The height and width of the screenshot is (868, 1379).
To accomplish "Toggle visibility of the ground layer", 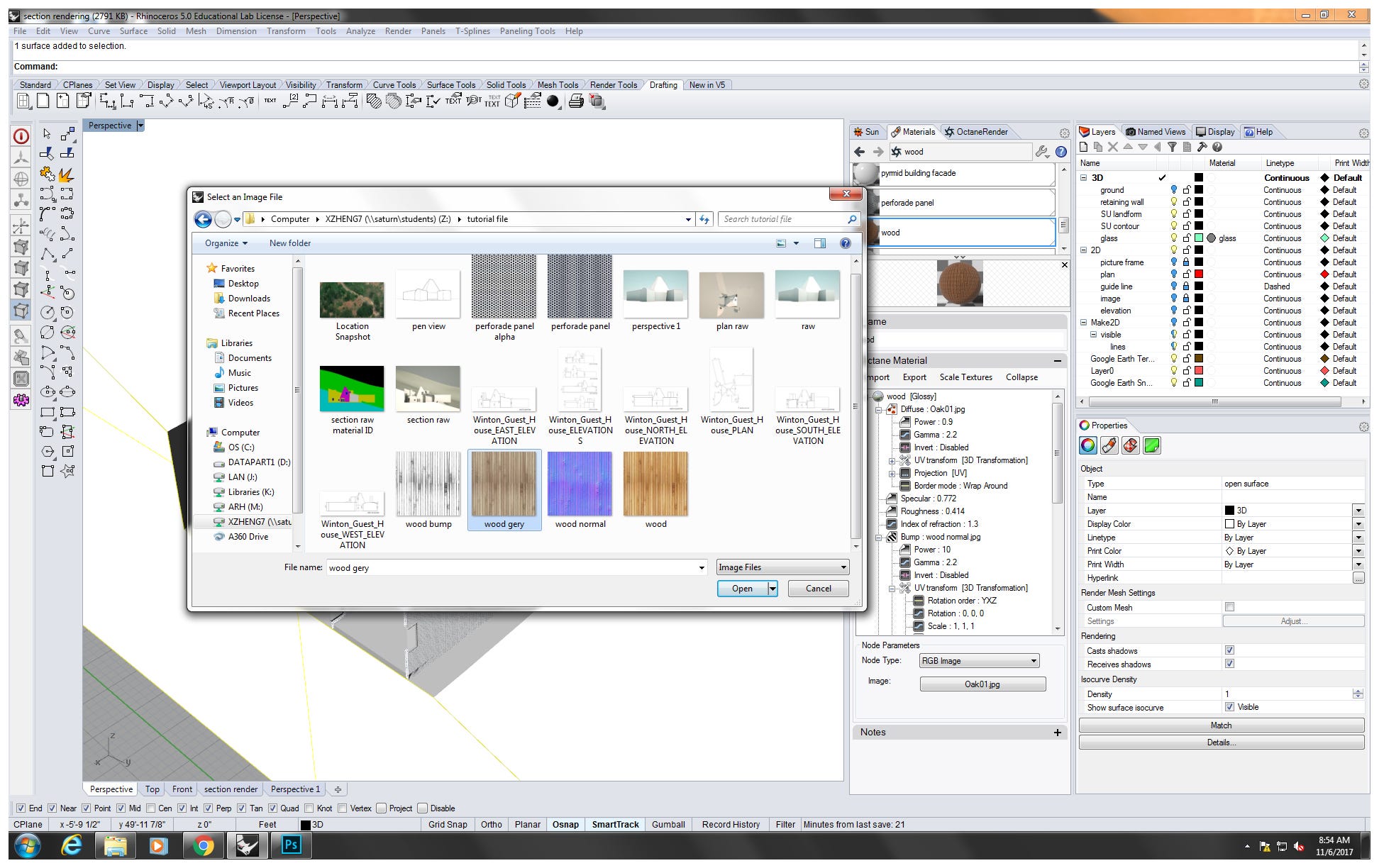I will coord(1174,191).
